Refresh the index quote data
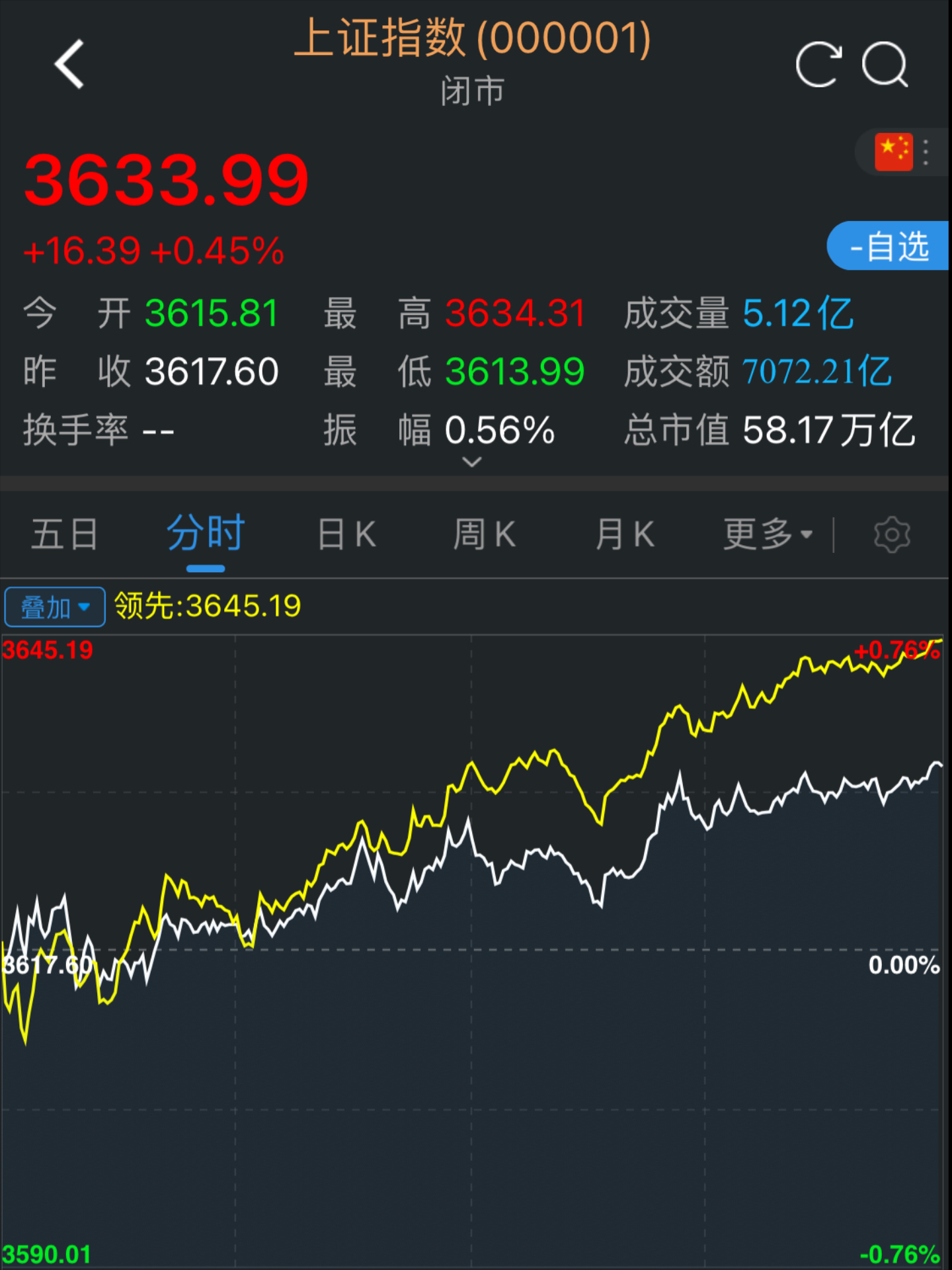 coord(818,65)
